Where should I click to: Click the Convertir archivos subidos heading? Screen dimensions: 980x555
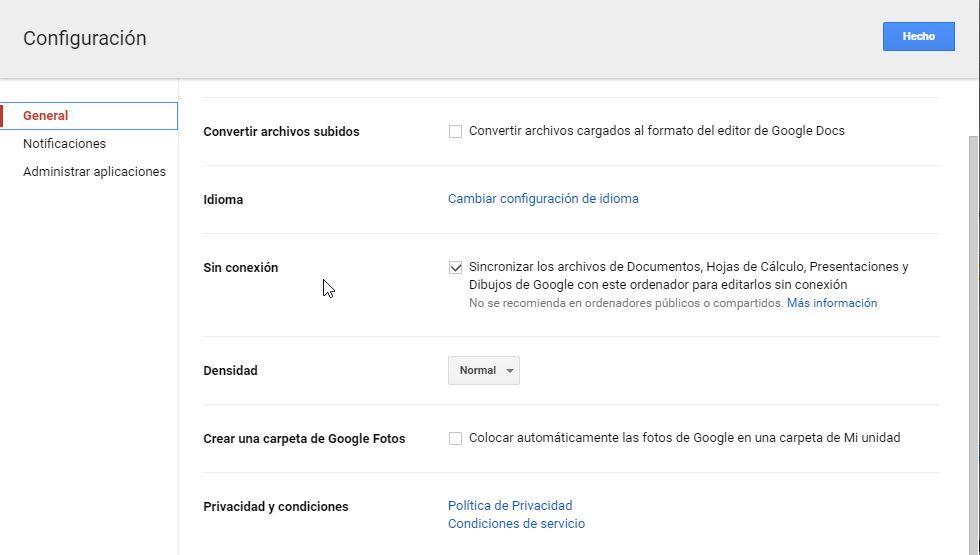pyautogui.click(x=281, y=132)
